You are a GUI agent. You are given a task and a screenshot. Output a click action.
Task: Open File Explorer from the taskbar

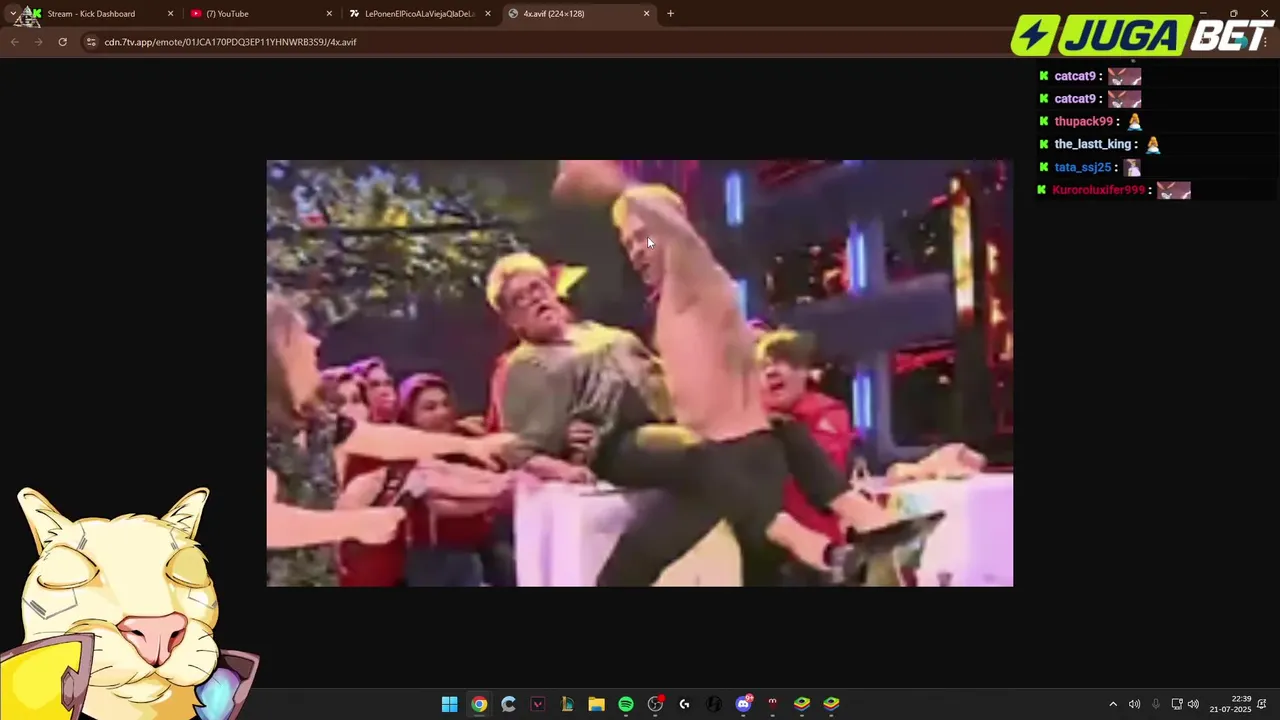(x=596, y=704)
